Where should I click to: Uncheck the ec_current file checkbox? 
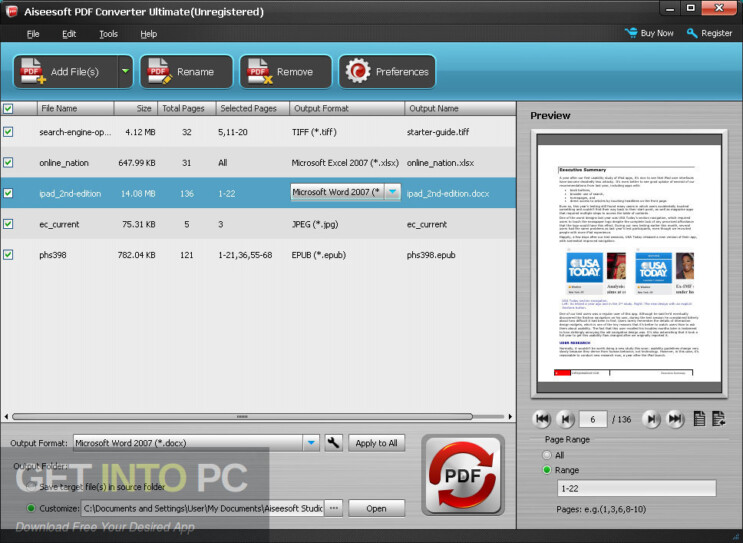point(8,224)
